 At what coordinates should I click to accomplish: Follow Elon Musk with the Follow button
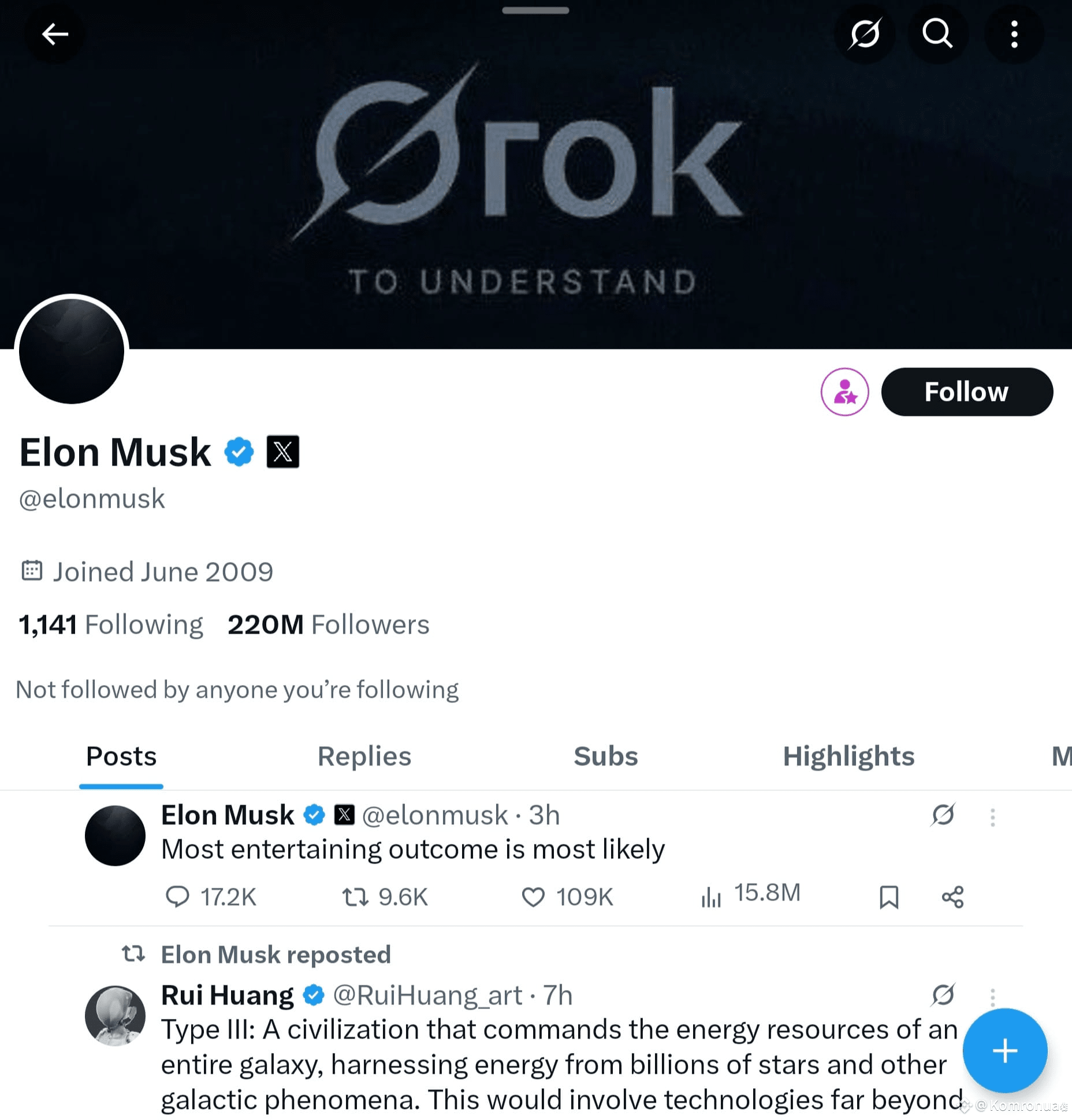click(x=966, y=392)
